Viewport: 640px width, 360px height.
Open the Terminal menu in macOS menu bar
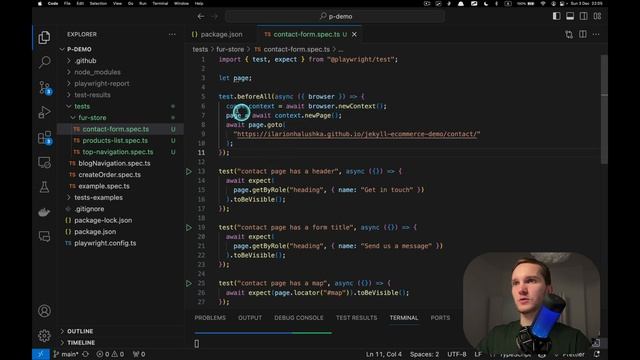coord(160,3)
